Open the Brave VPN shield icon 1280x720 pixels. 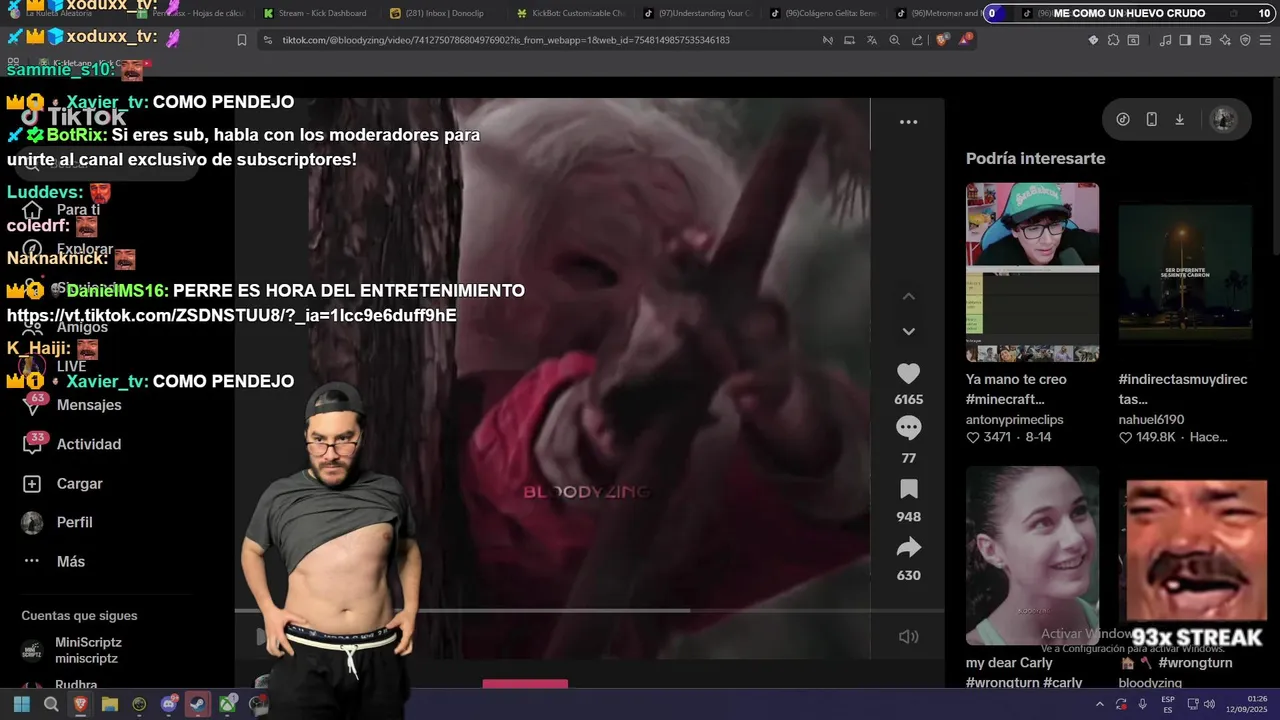coord(1245,40)
